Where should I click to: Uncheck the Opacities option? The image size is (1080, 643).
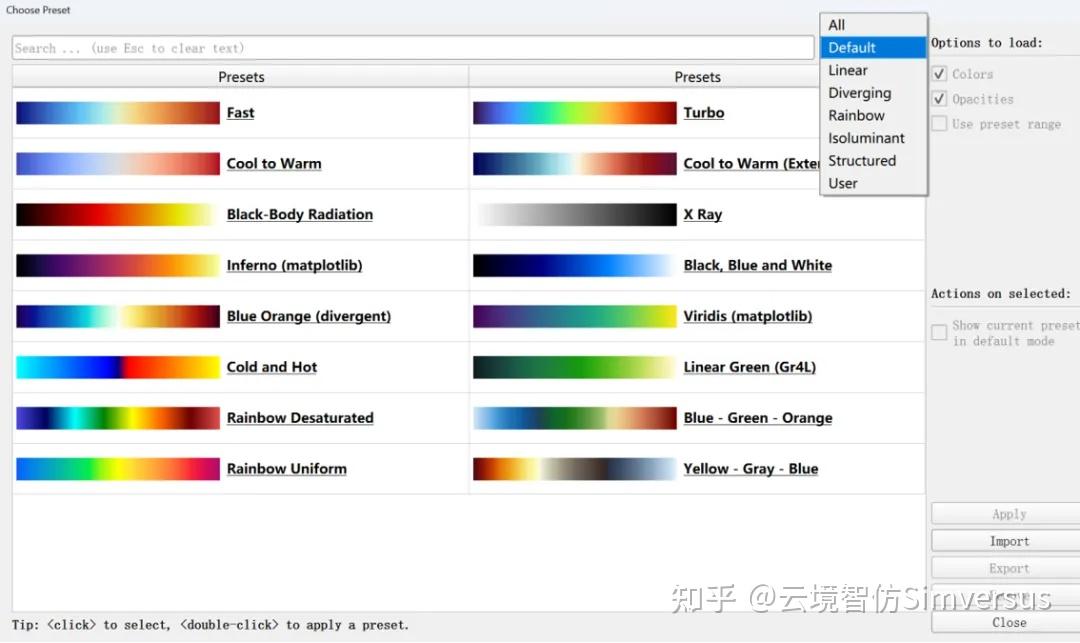click(x=939, y=99)
